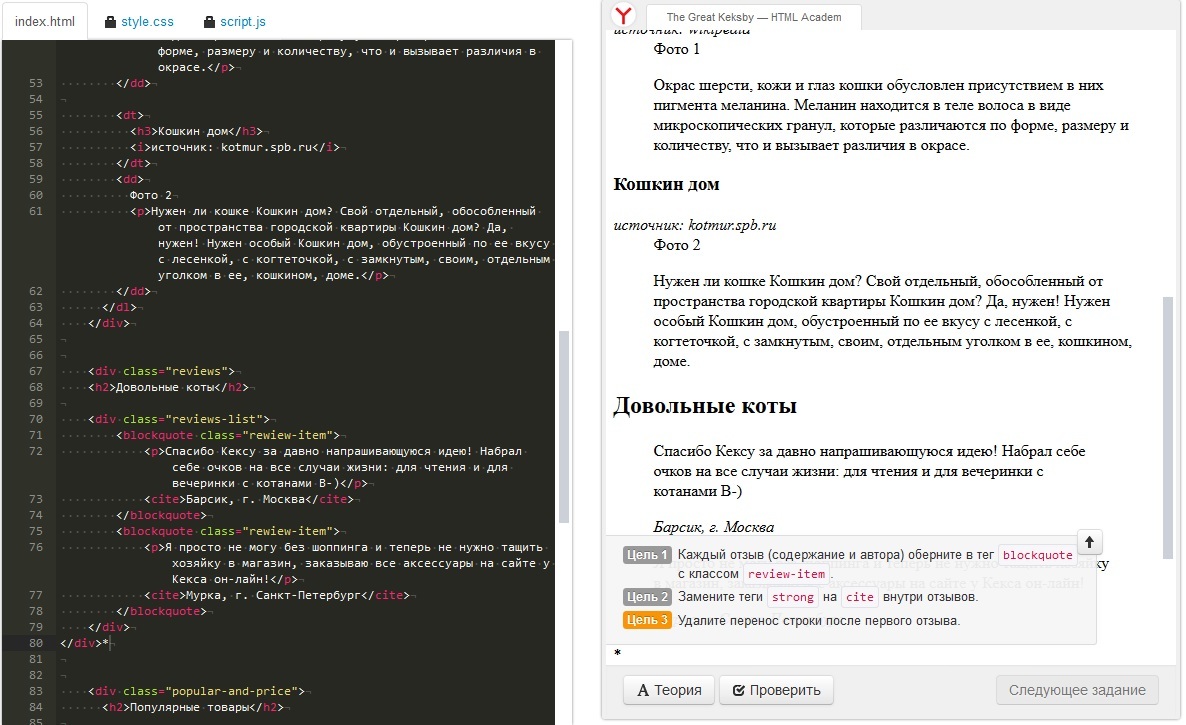Click the cite code label in goal 2
The image size is (1186, 725).
tap(859, 597)
